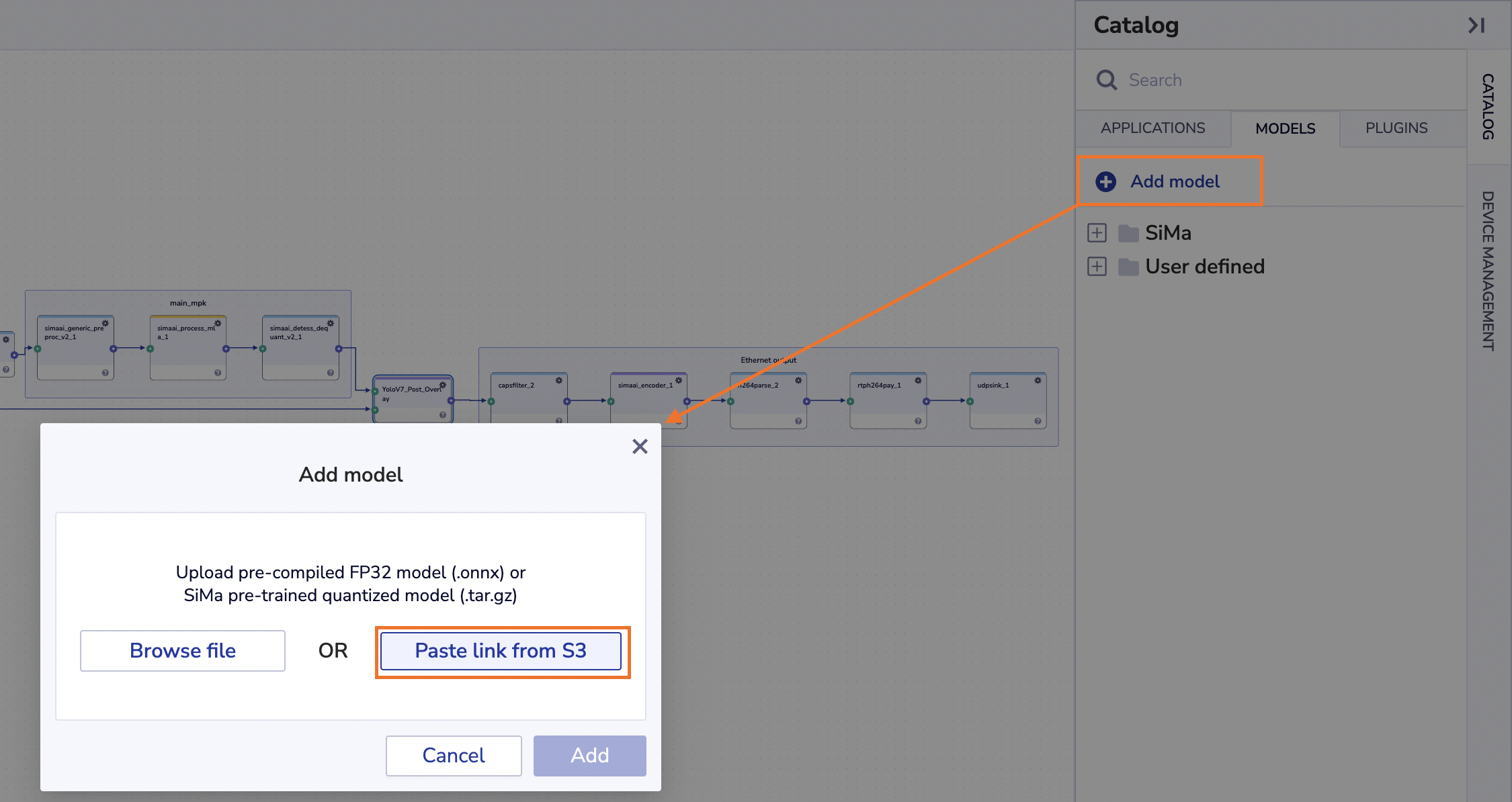This screenshot has width=1512, height=802.
Task: Click gear icon on simaai_process_mla_1 node
Action: (218, 323)
